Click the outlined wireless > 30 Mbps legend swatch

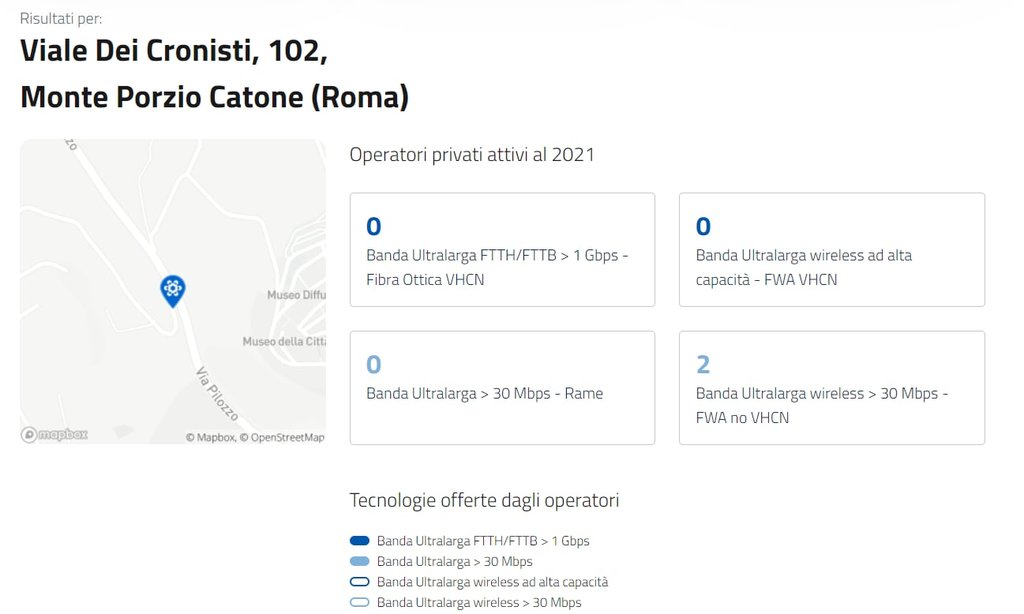pyautogui.click(x=360, y=603)
